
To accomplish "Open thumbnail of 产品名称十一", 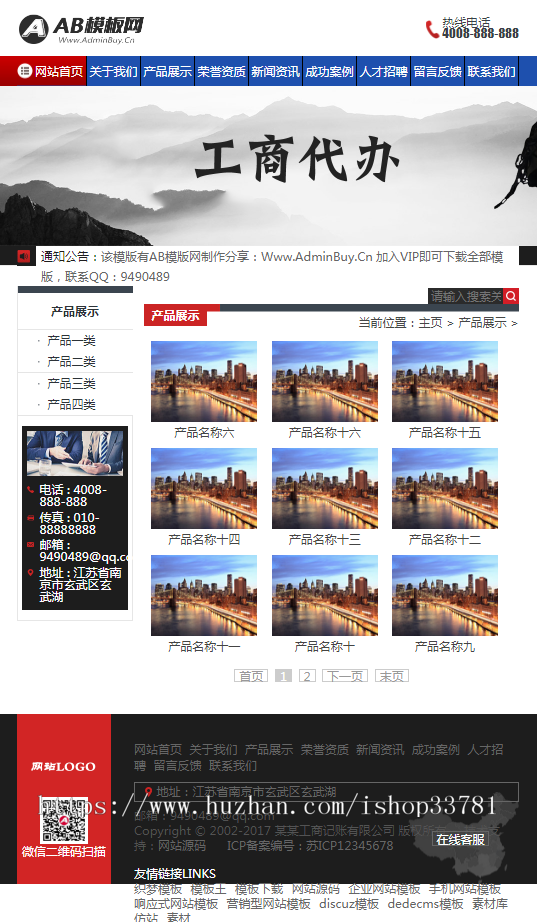I will click(204, 596).
